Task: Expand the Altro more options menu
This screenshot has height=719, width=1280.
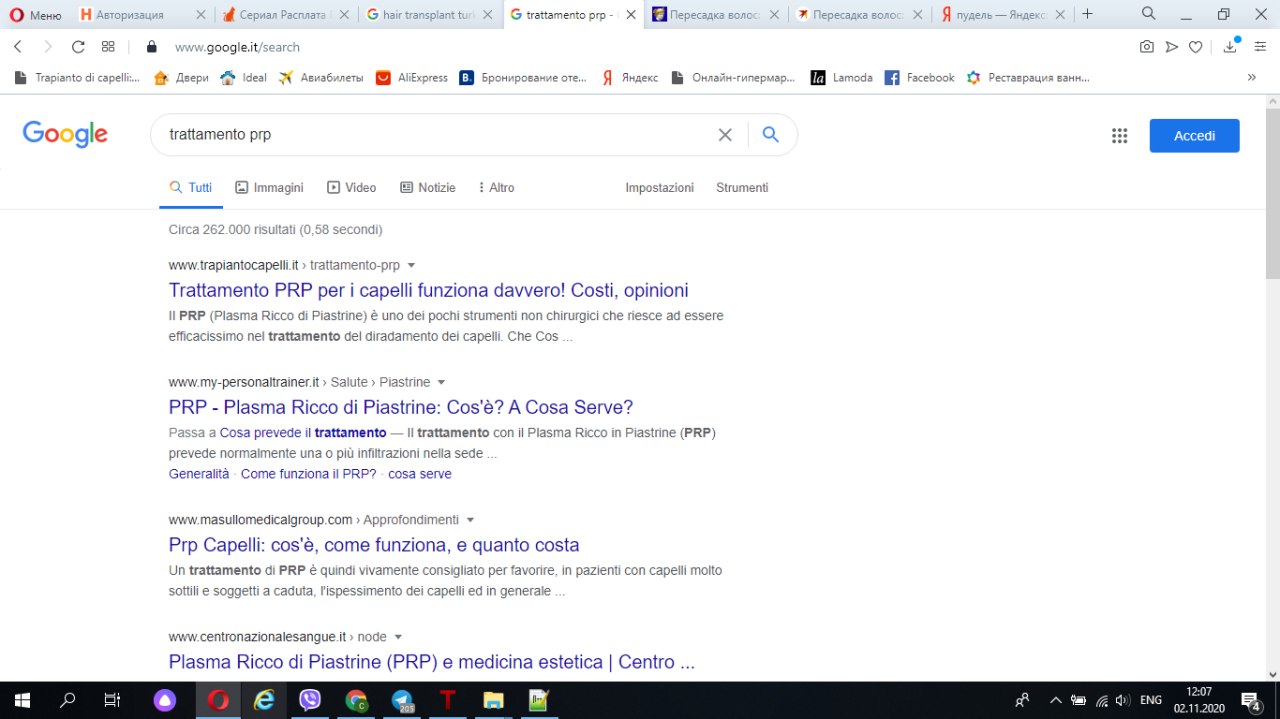Action: [x=496, y=188]
